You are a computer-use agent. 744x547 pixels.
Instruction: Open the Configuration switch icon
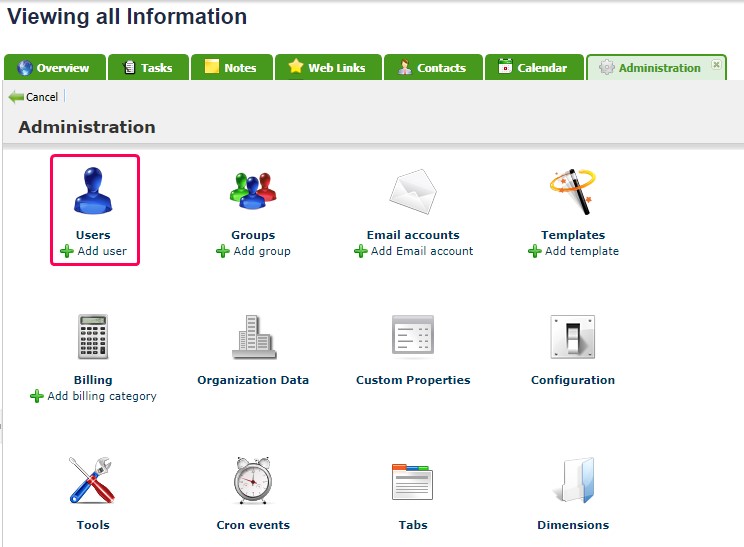tap(573, 336)
